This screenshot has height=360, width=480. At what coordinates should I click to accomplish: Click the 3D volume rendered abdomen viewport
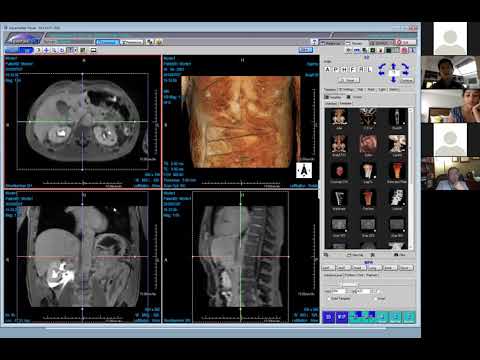240,122
